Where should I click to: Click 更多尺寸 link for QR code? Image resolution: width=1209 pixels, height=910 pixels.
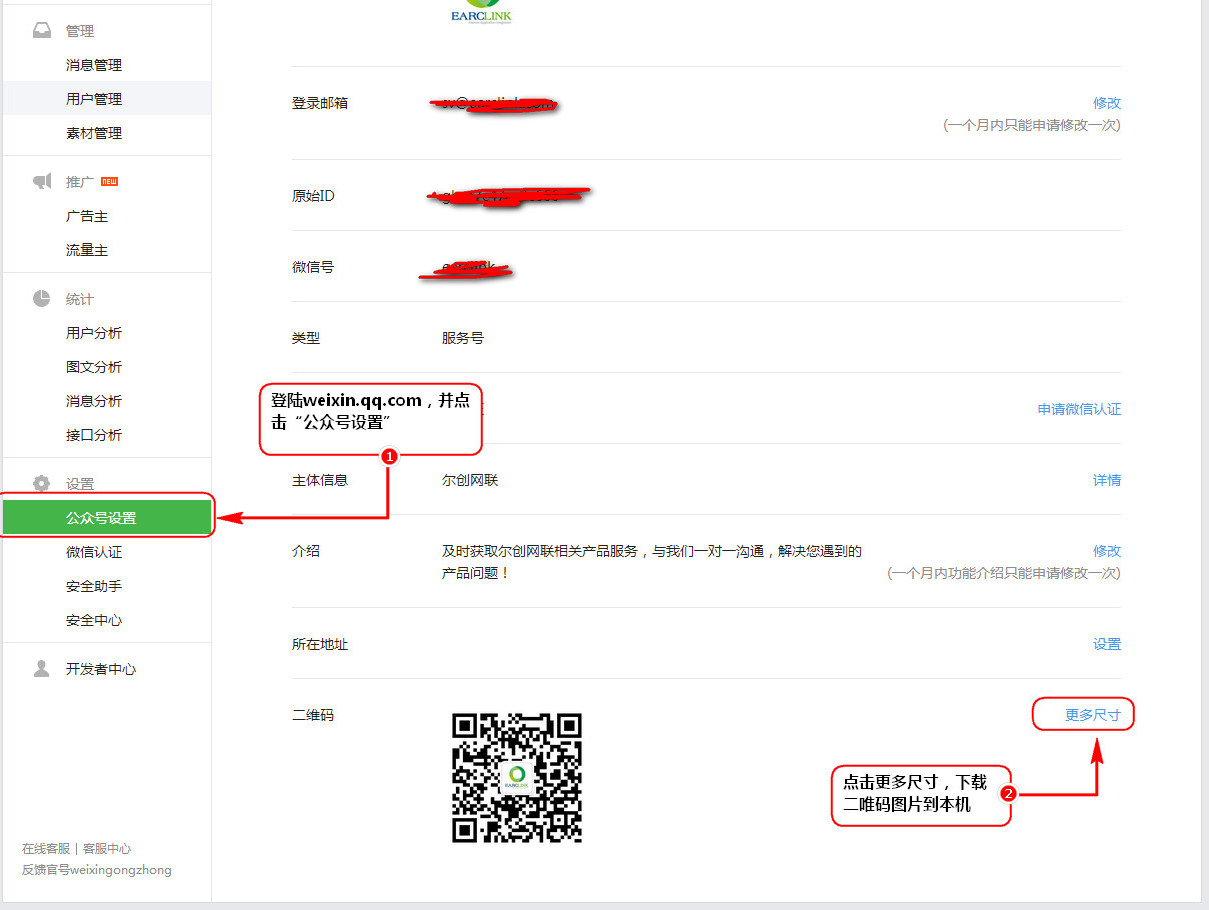point(1092,715)
